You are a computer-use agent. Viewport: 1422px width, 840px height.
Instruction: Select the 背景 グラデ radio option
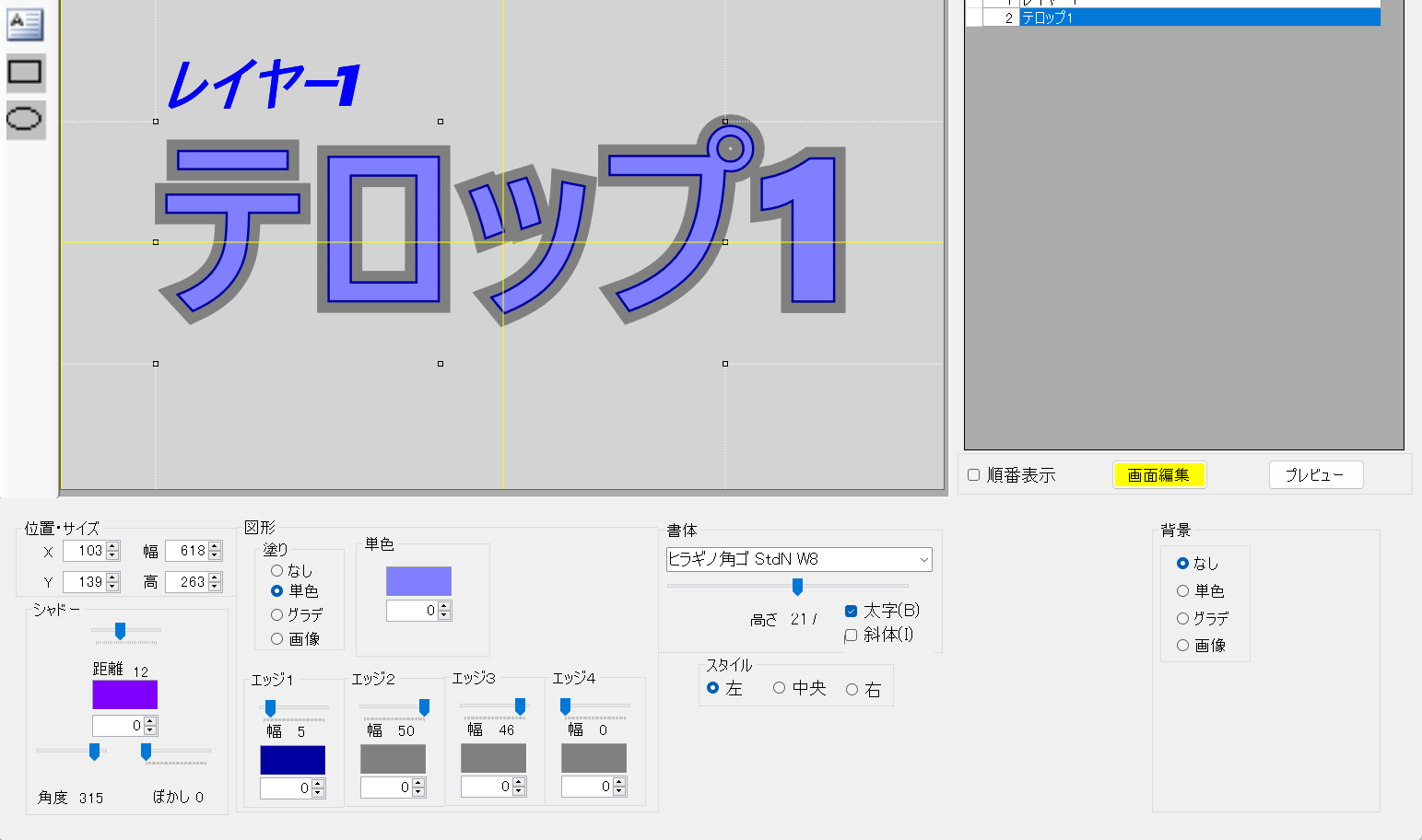click(x=1182, y=618)
